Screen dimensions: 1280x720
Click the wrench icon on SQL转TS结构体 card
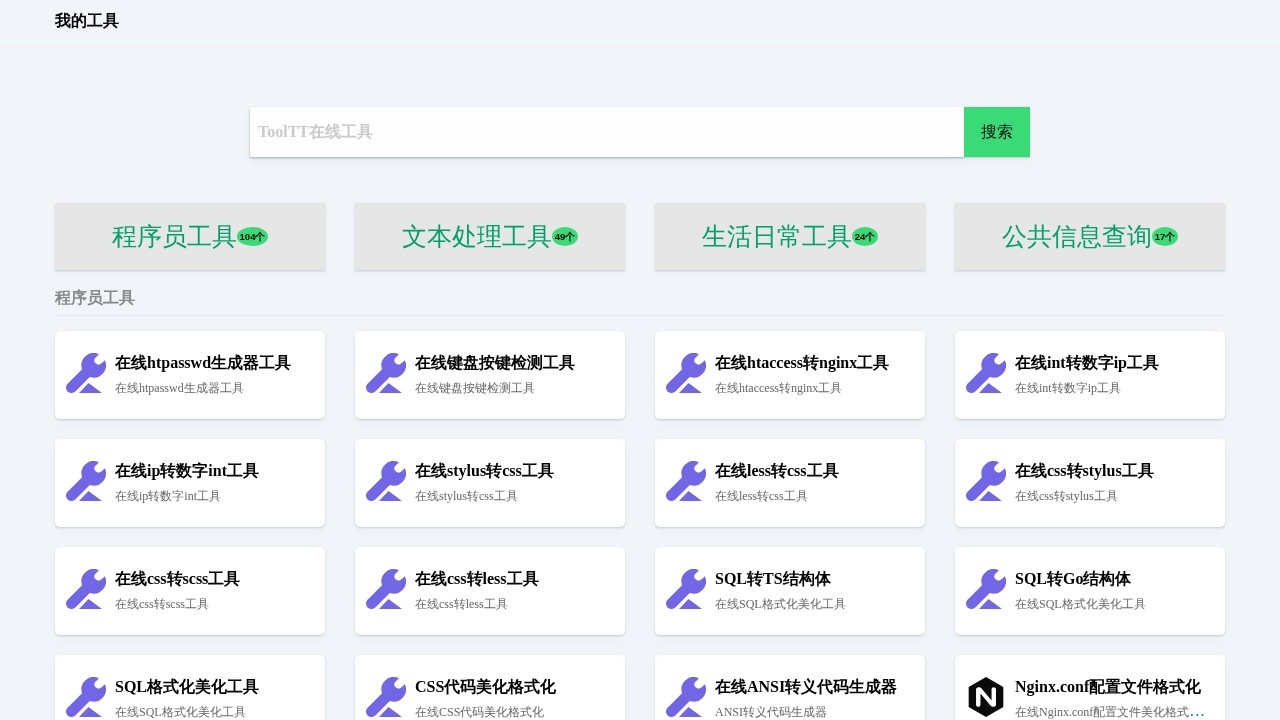point(685,589)
